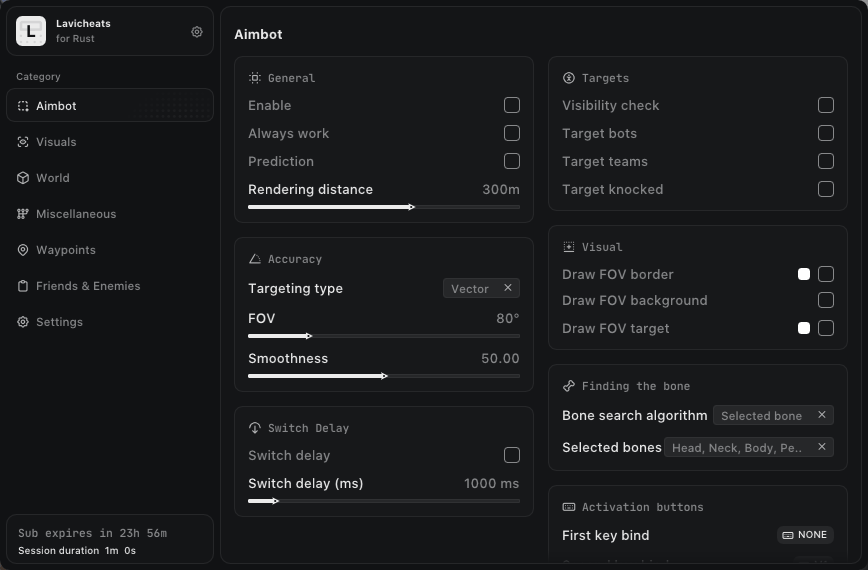Expand the Bone search algorithm dropdown

[x=762, y=415]
